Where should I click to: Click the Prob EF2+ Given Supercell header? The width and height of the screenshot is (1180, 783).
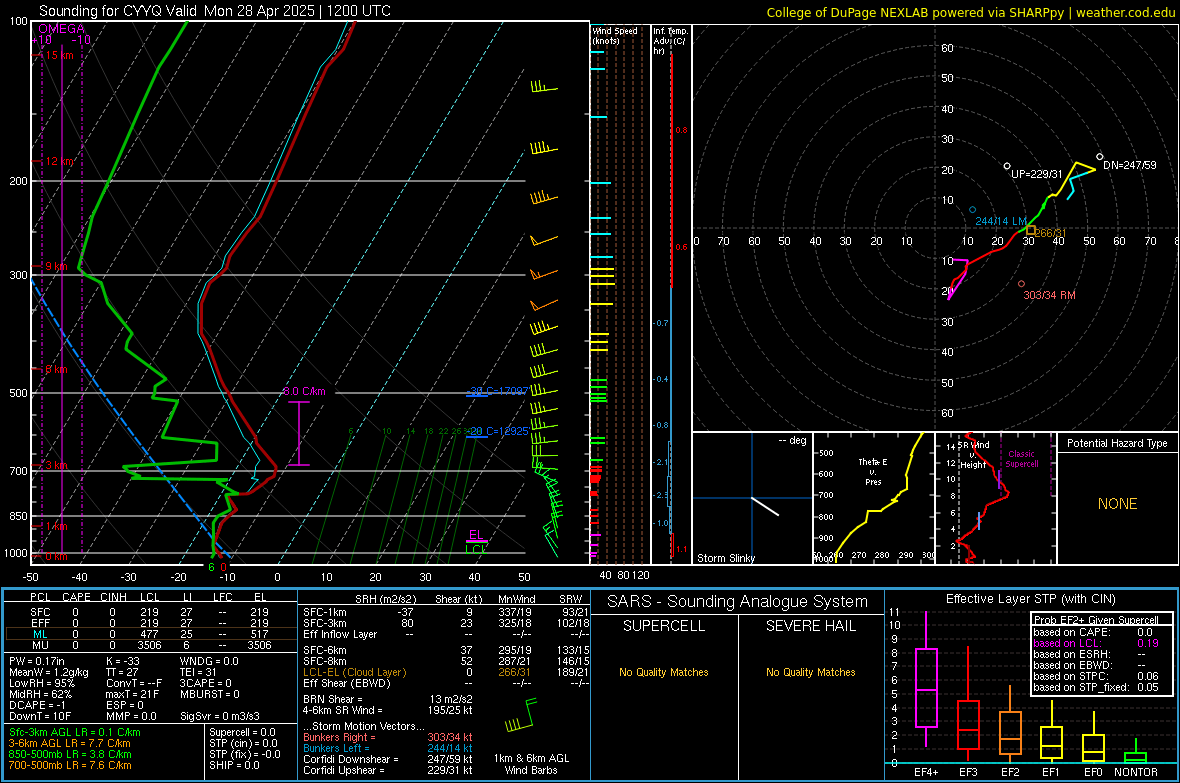[1096, 620]
